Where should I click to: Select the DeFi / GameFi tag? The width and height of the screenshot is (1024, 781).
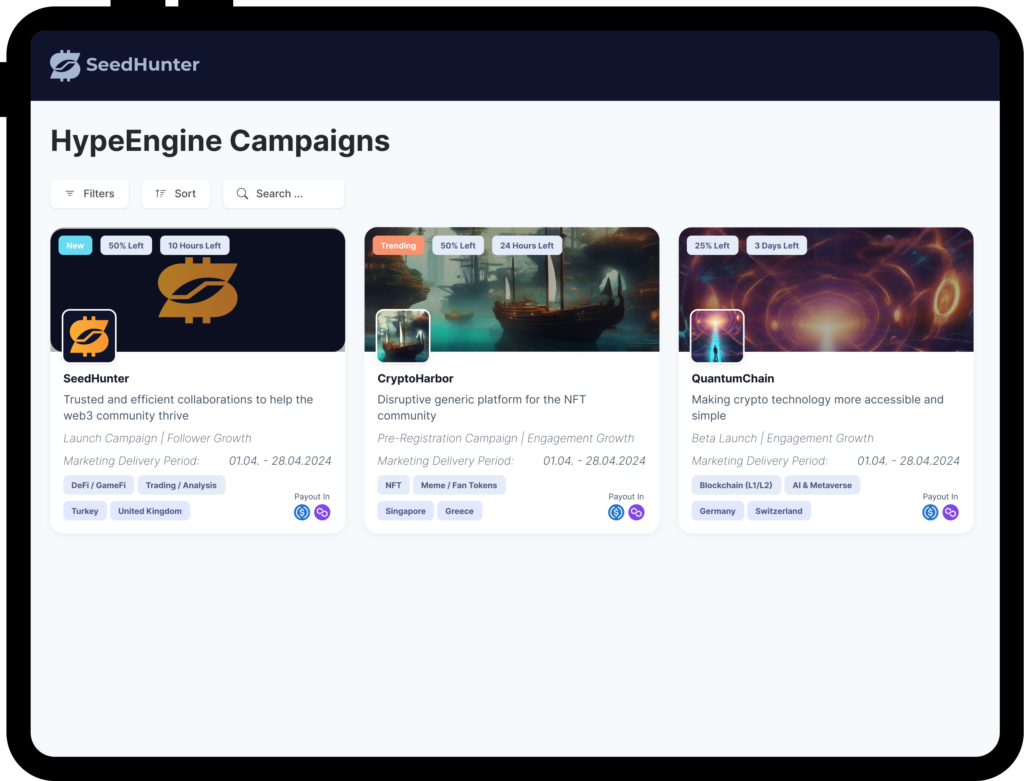click(99, 485)
